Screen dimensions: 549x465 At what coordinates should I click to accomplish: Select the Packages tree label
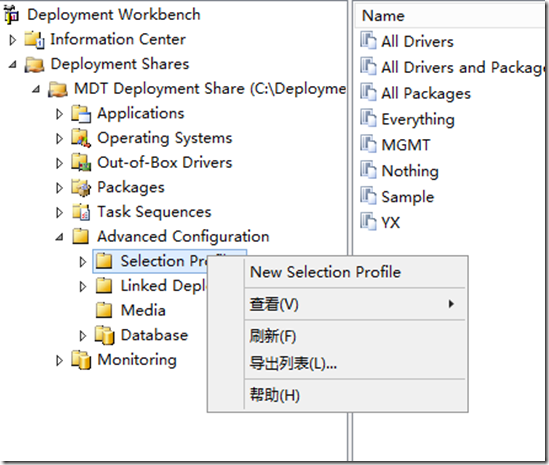(x=131, y=188)
